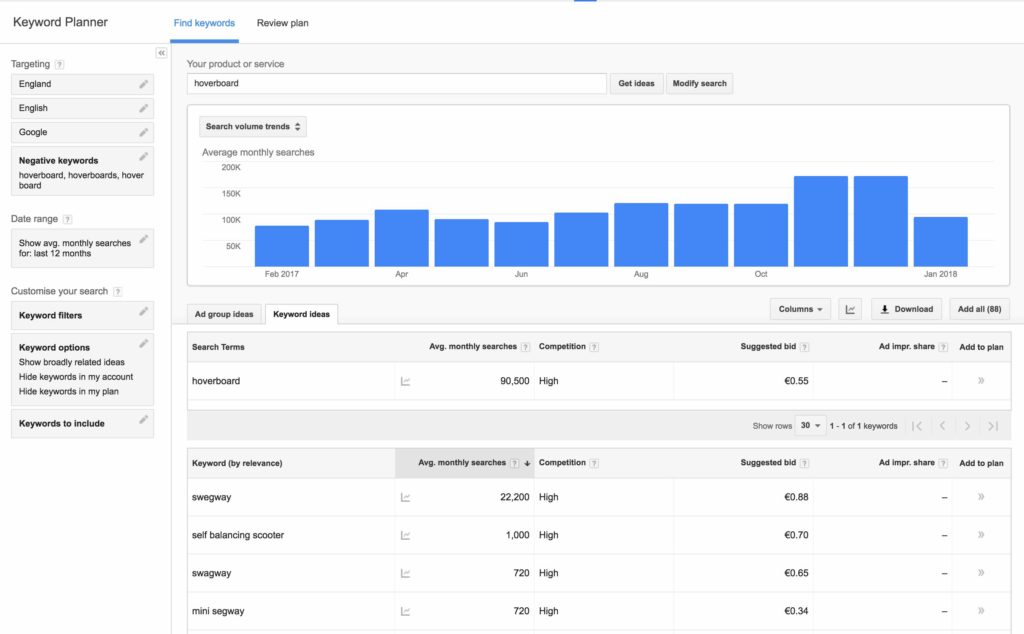Open Date range help question mark
Image resolution: width=1024 pixels, height=634 pixels.
click(x=67, y=219)
